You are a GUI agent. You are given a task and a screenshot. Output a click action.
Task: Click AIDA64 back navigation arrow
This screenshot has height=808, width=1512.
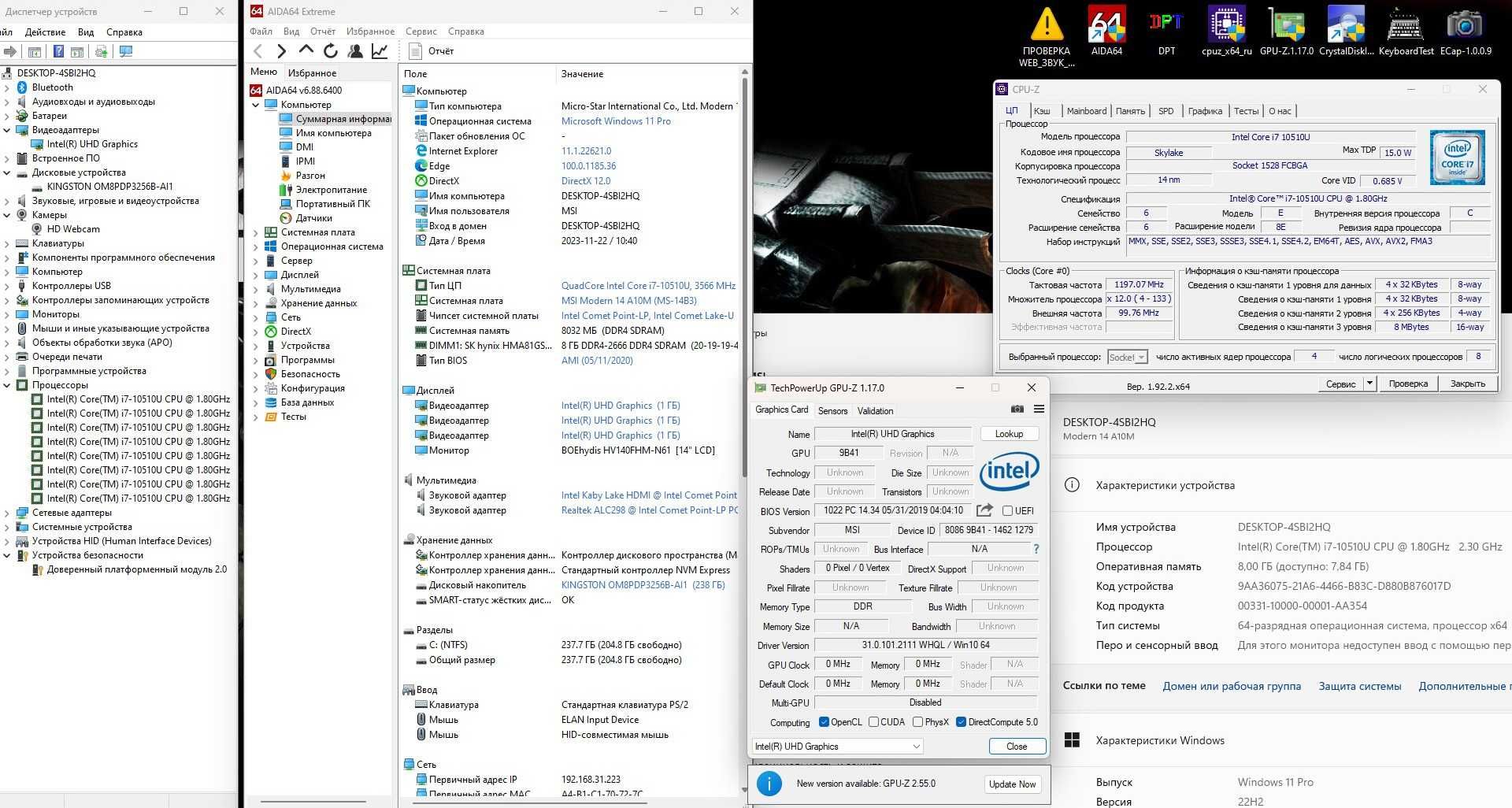coord(258,51)
